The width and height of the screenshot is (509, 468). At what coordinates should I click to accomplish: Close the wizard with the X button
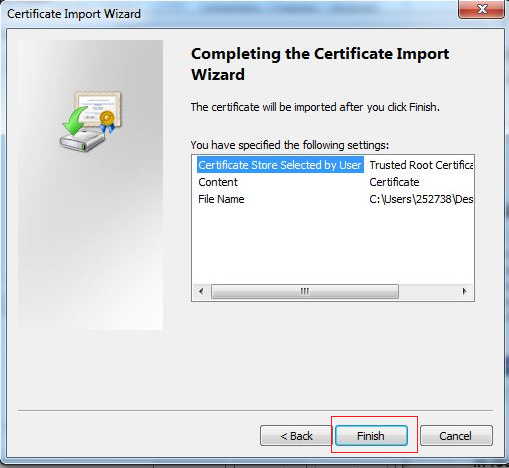[x=481, y=9]
